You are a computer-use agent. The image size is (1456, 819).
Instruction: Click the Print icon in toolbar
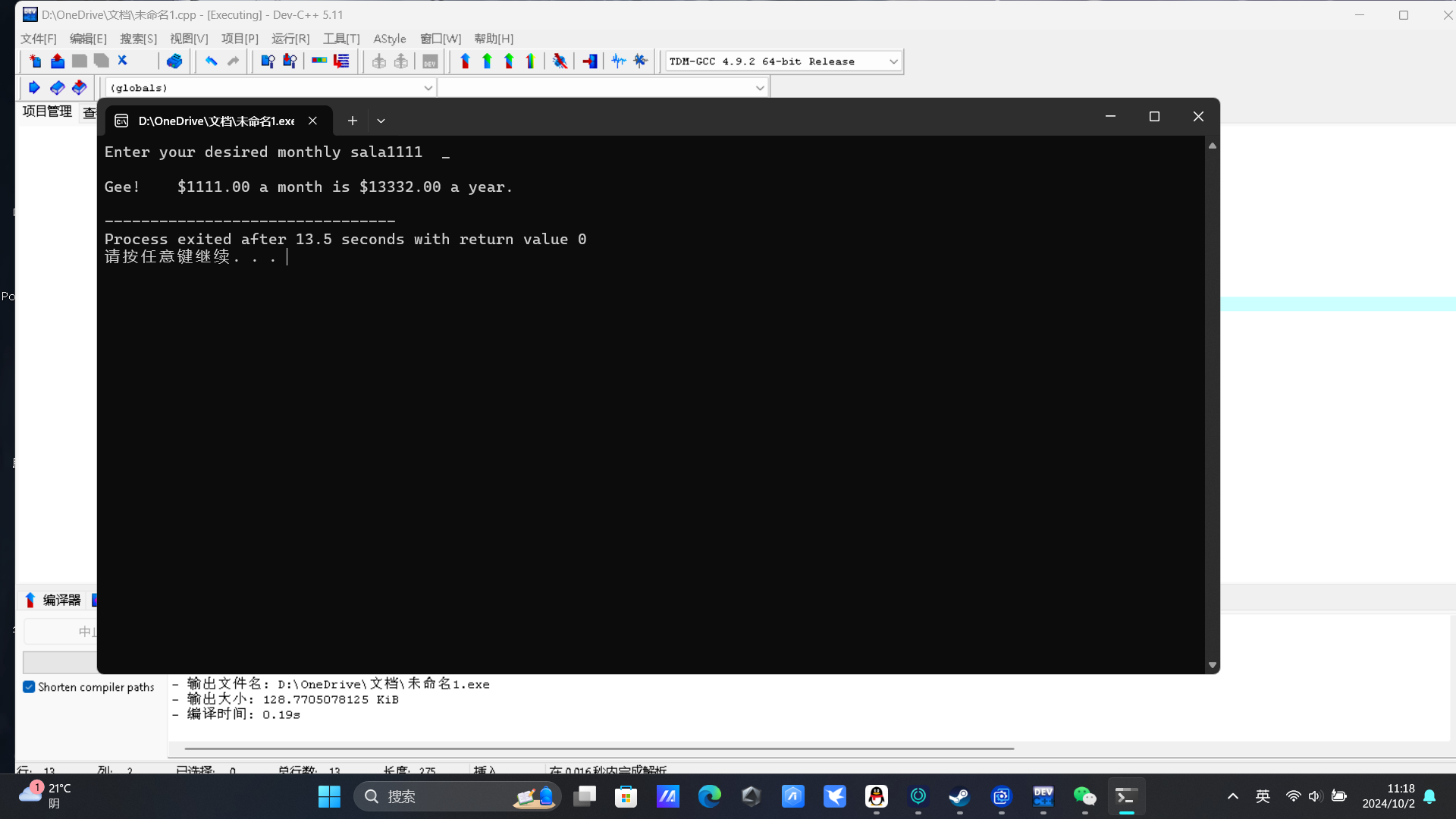tap(174, 61)
